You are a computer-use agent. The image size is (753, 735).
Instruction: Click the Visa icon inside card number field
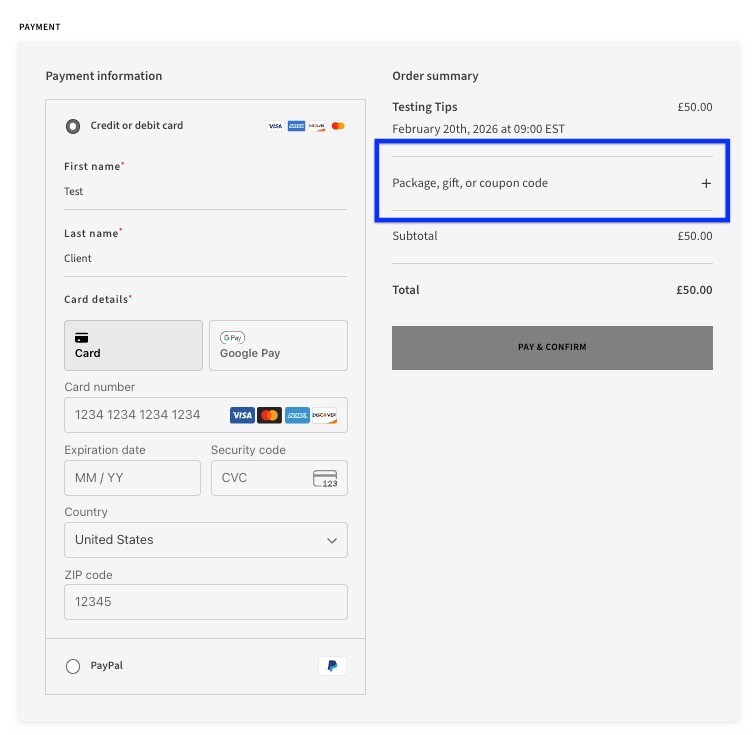[x=242, y=415]
